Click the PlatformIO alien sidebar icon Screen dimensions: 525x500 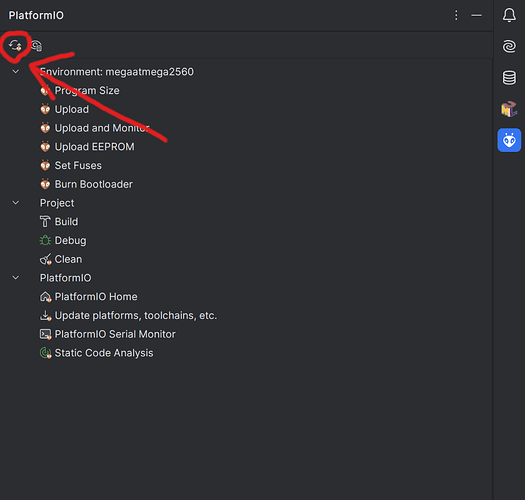point(509,140)
